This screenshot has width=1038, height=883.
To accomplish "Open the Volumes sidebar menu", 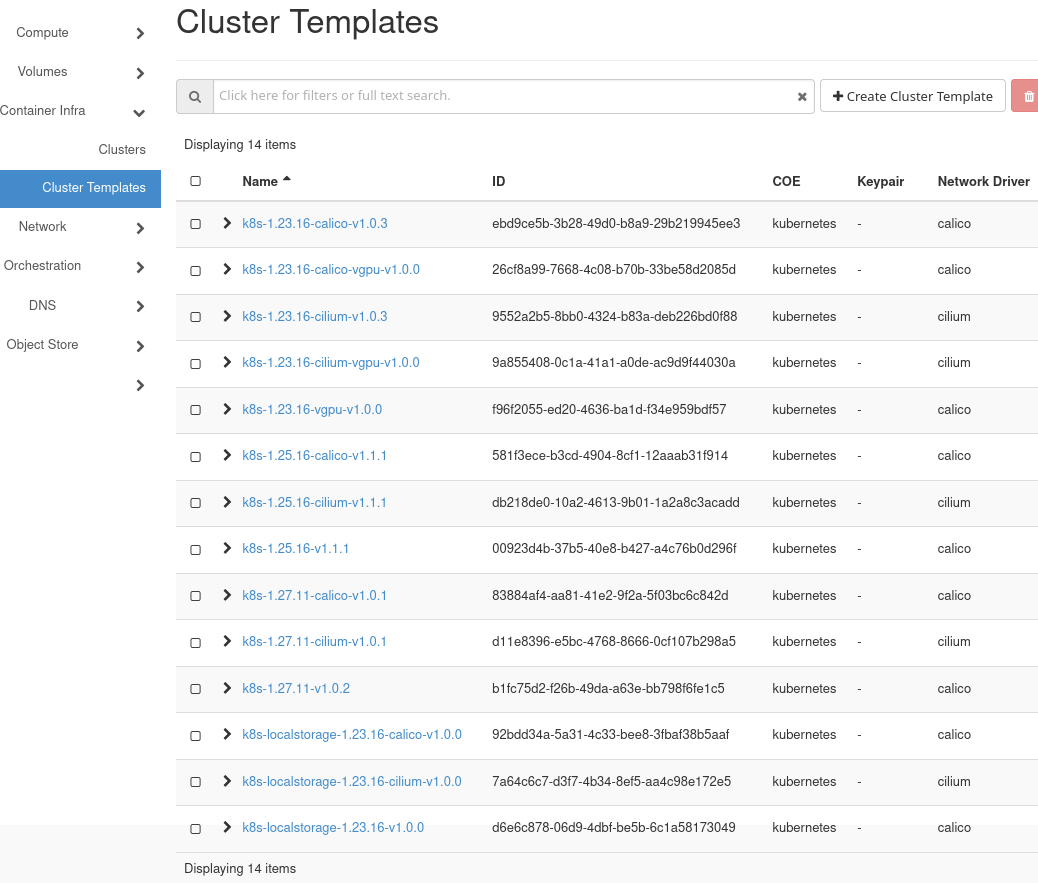I will tap(80, 71).
